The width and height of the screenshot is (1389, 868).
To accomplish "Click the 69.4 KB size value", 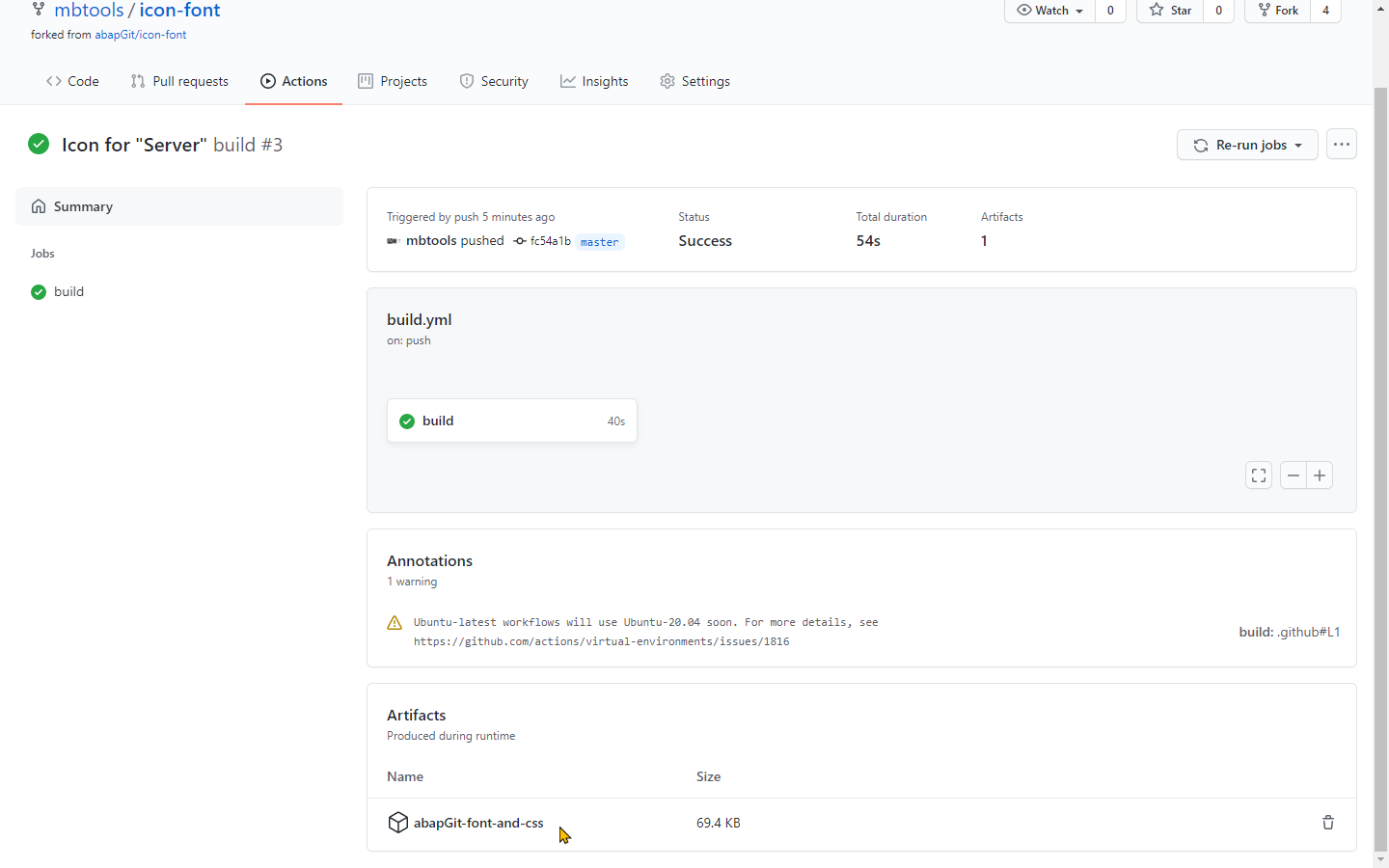I will pos(719,823).
